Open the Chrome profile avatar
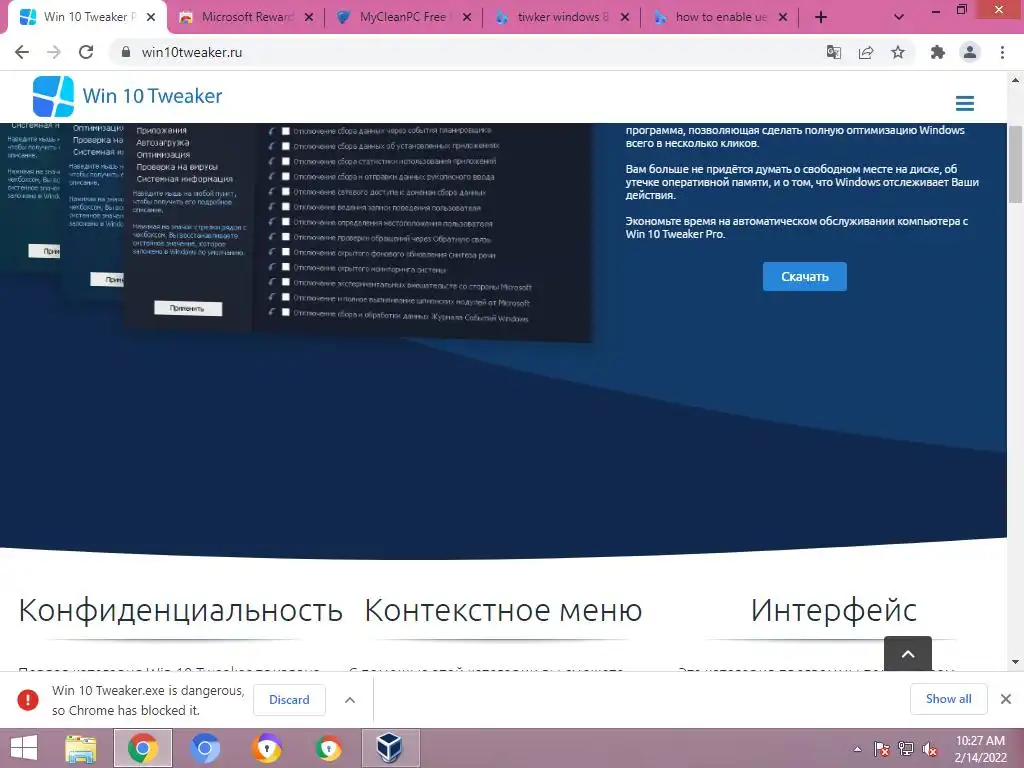The height and width of the screenshot is (768, 1024). coord(970,52)
